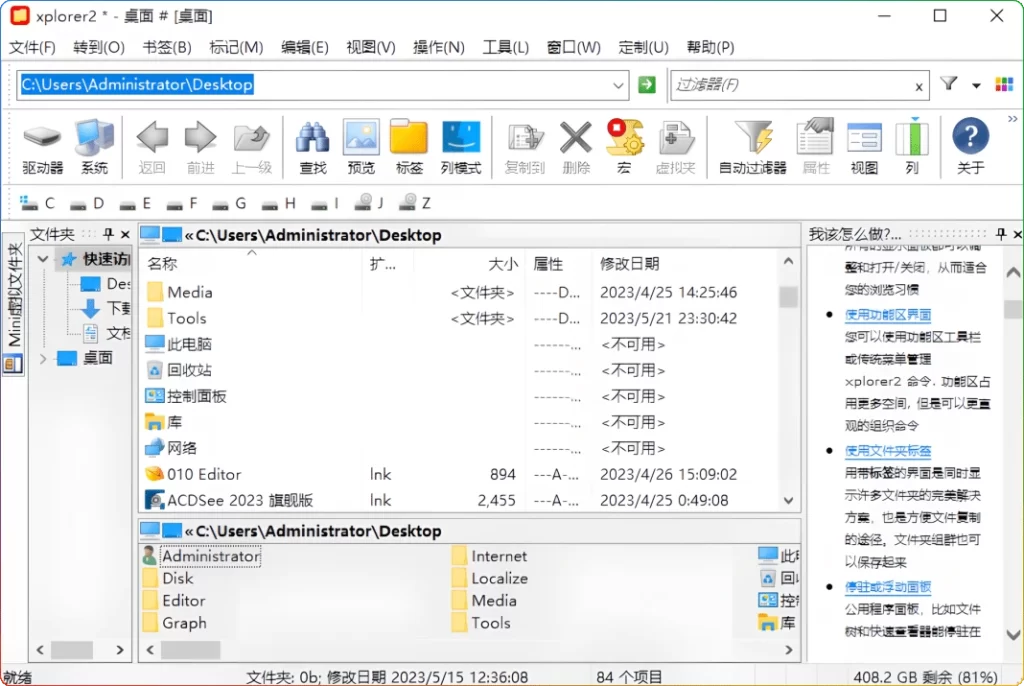
Task: Select the 010 Editor shortcut row
Action: pos(458,474)
